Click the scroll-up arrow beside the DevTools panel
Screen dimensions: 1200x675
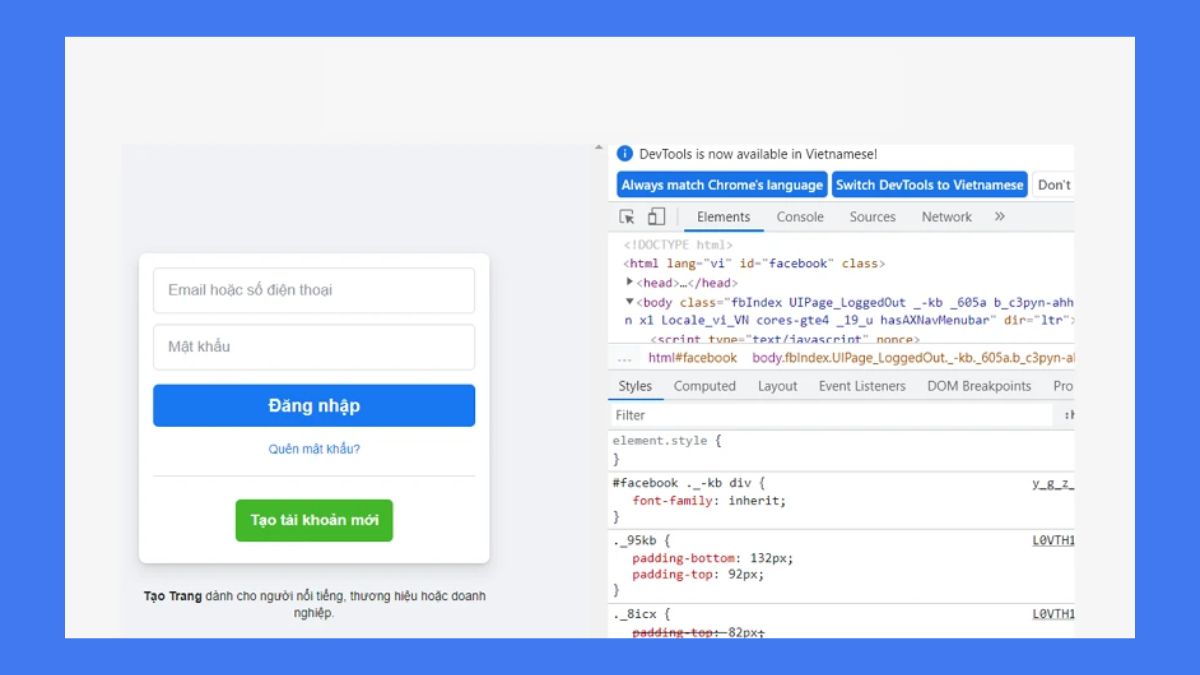coord(600,149)
